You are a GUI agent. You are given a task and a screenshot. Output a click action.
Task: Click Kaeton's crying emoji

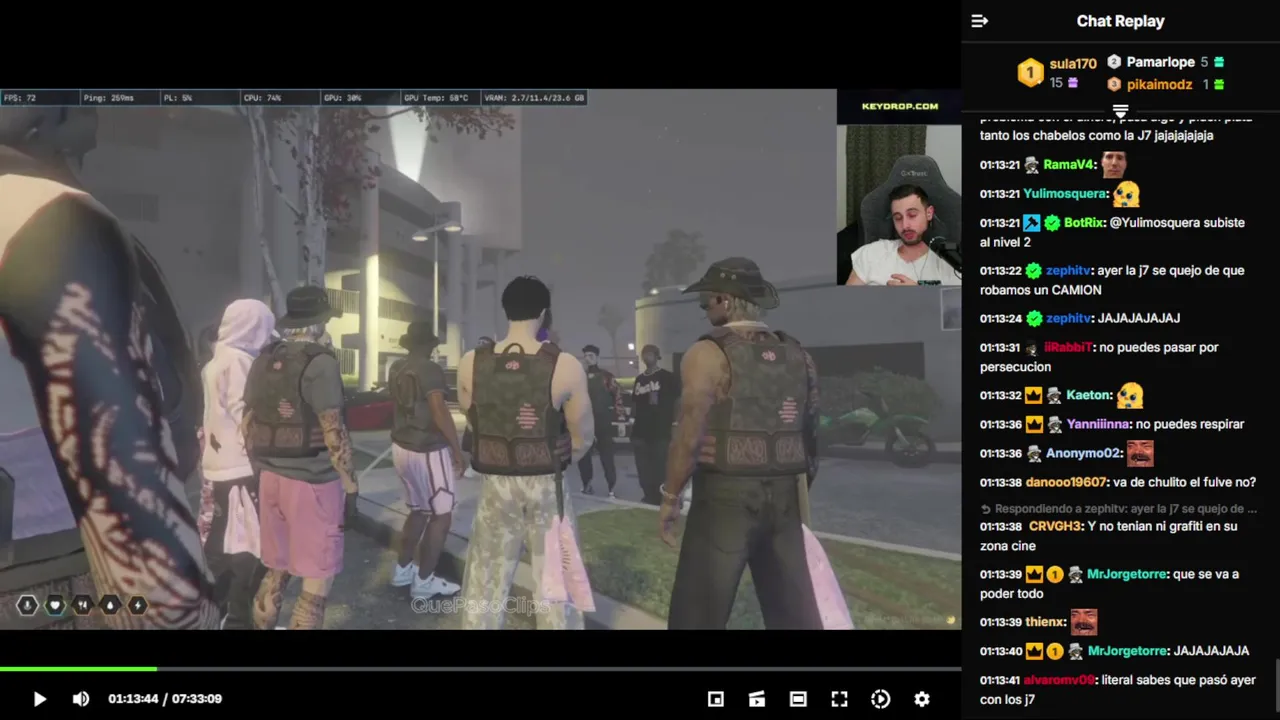coord(1130,396)
